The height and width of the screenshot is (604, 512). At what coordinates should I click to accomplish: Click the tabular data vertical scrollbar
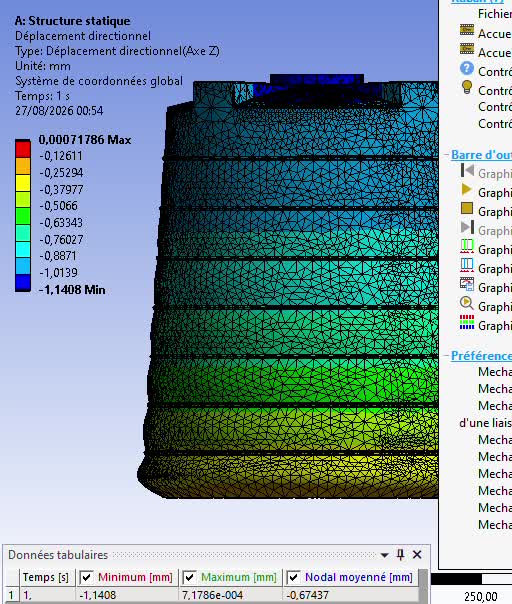click(x=423, y=586)
